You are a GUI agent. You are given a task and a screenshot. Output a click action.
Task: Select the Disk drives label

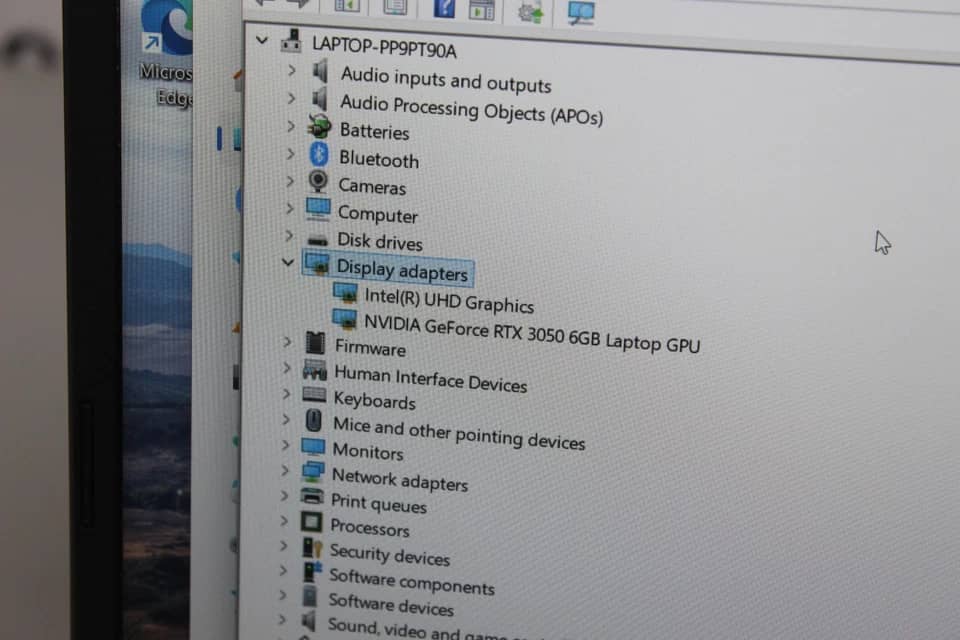(x=380, y=241)
